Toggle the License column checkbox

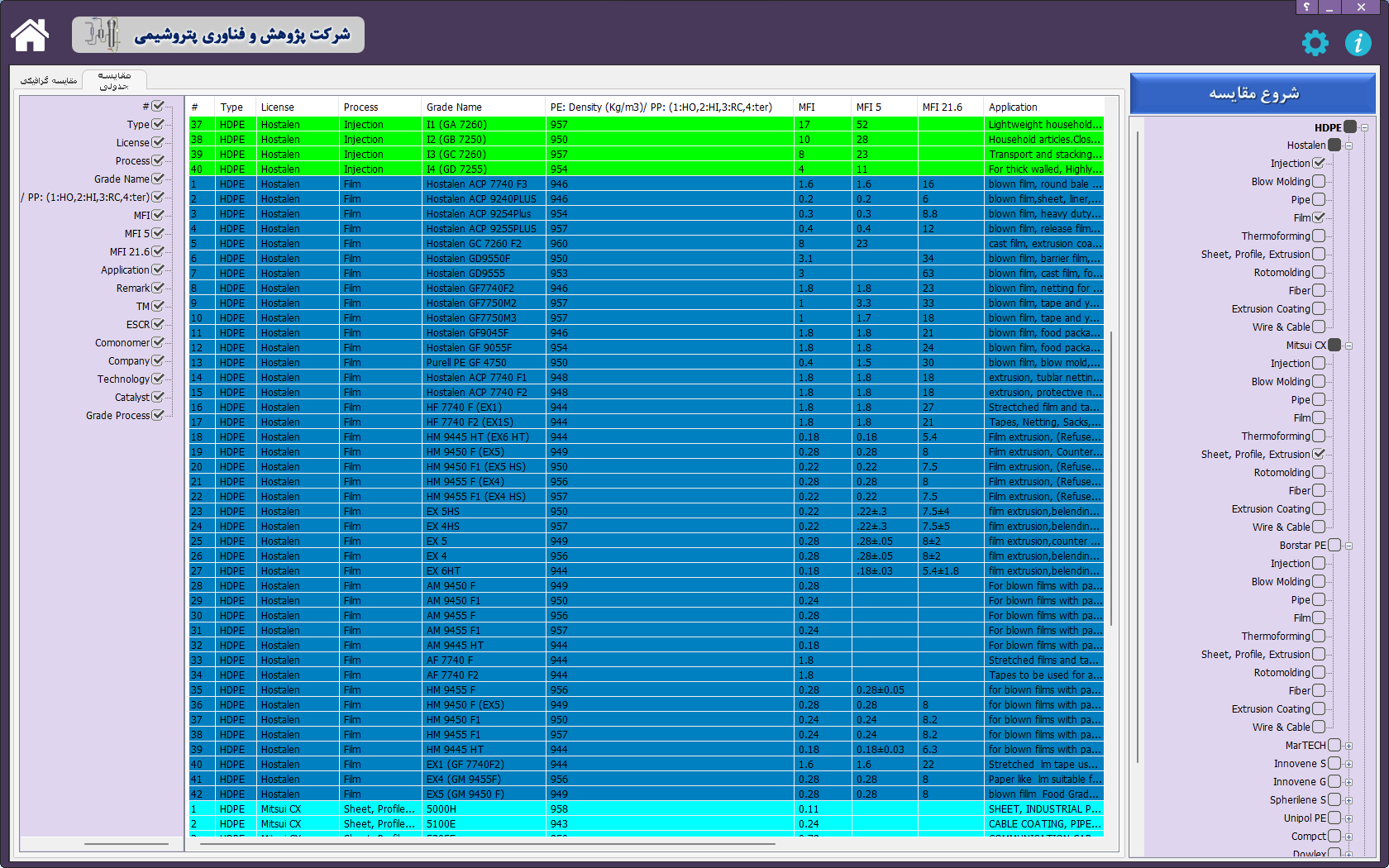tap(158, 142)
